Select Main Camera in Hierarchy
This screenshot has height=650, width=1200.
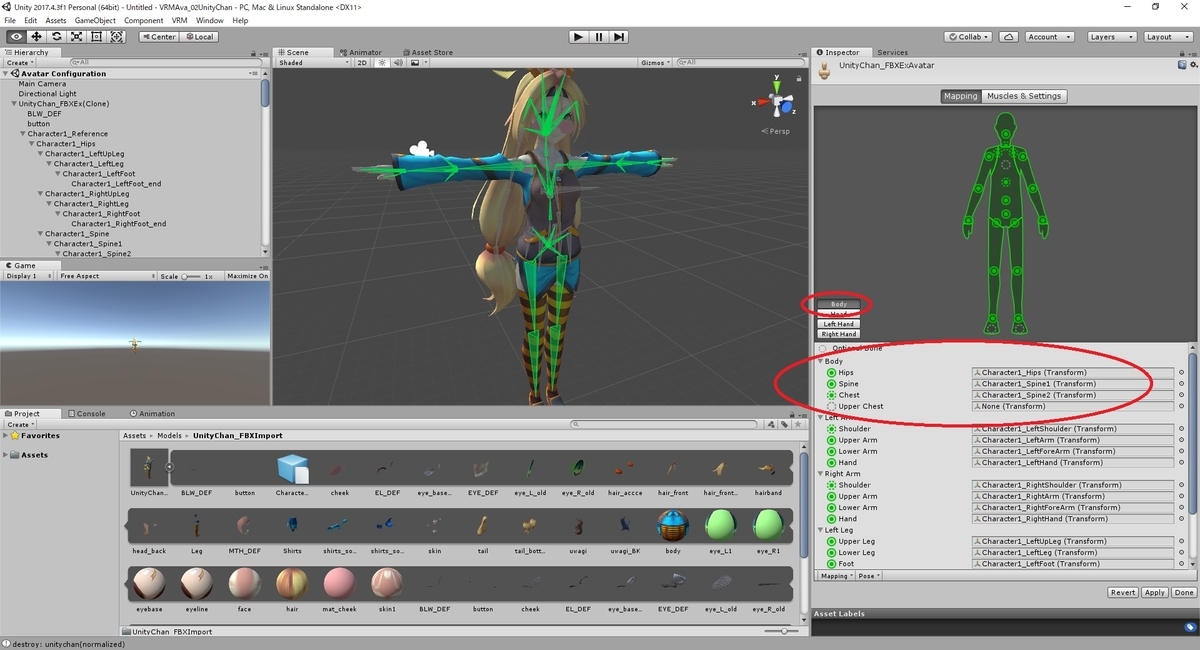coord(42,84)
